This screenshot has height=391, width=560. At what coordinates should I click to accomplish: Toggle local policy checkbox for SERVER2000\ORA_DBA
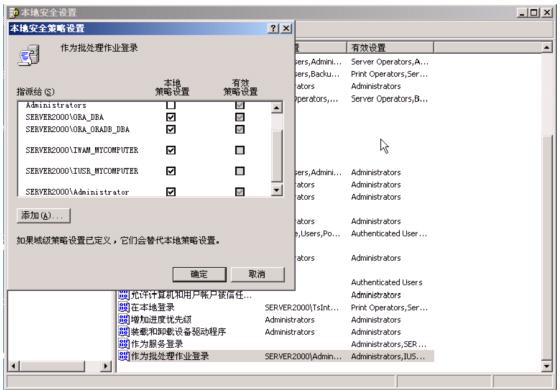pyautogui.click(x=171, y=117)
